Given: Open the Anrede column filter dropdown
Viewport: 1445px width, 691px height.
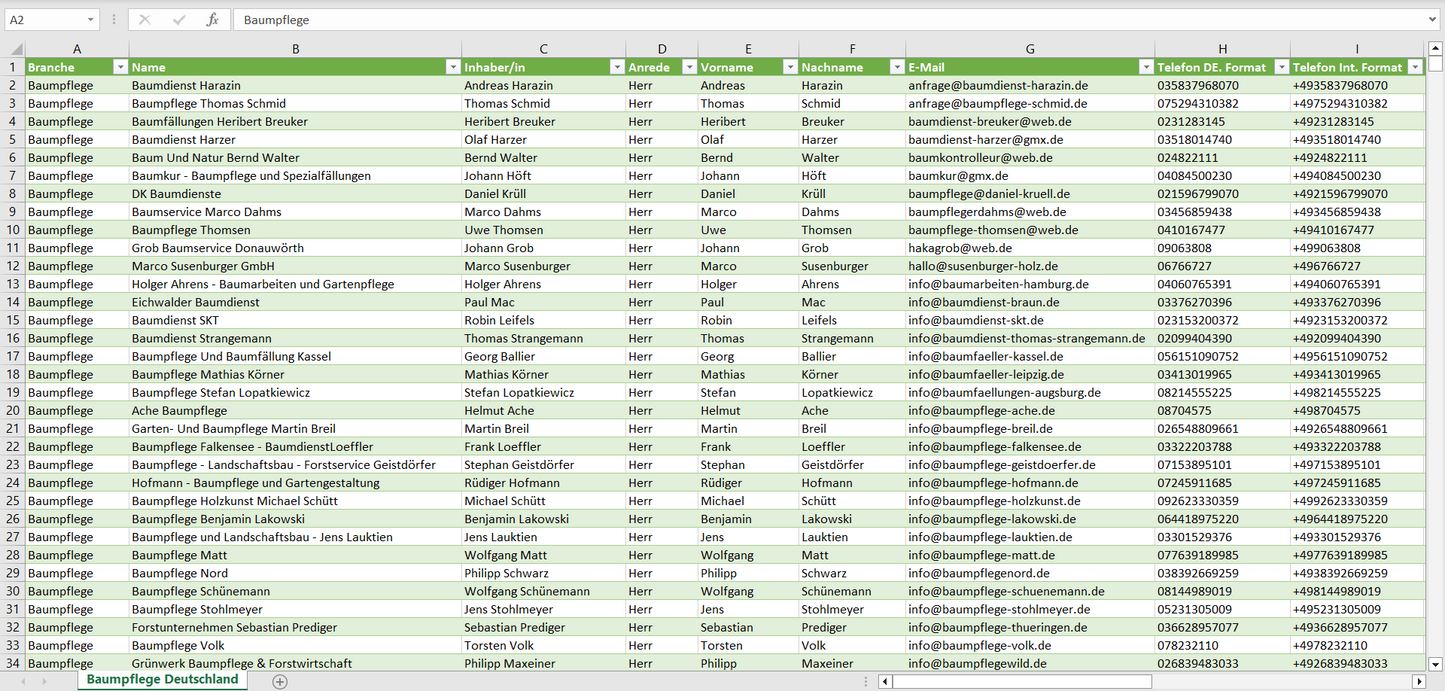Looking at the screenshot, I should (688, 67).
